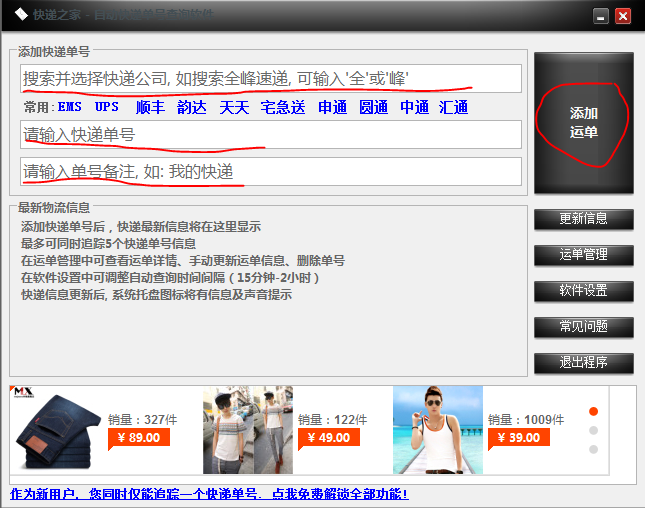This screenshot has width=645, height=508.
Task: Close the window with red X
Action: [623, 16]
